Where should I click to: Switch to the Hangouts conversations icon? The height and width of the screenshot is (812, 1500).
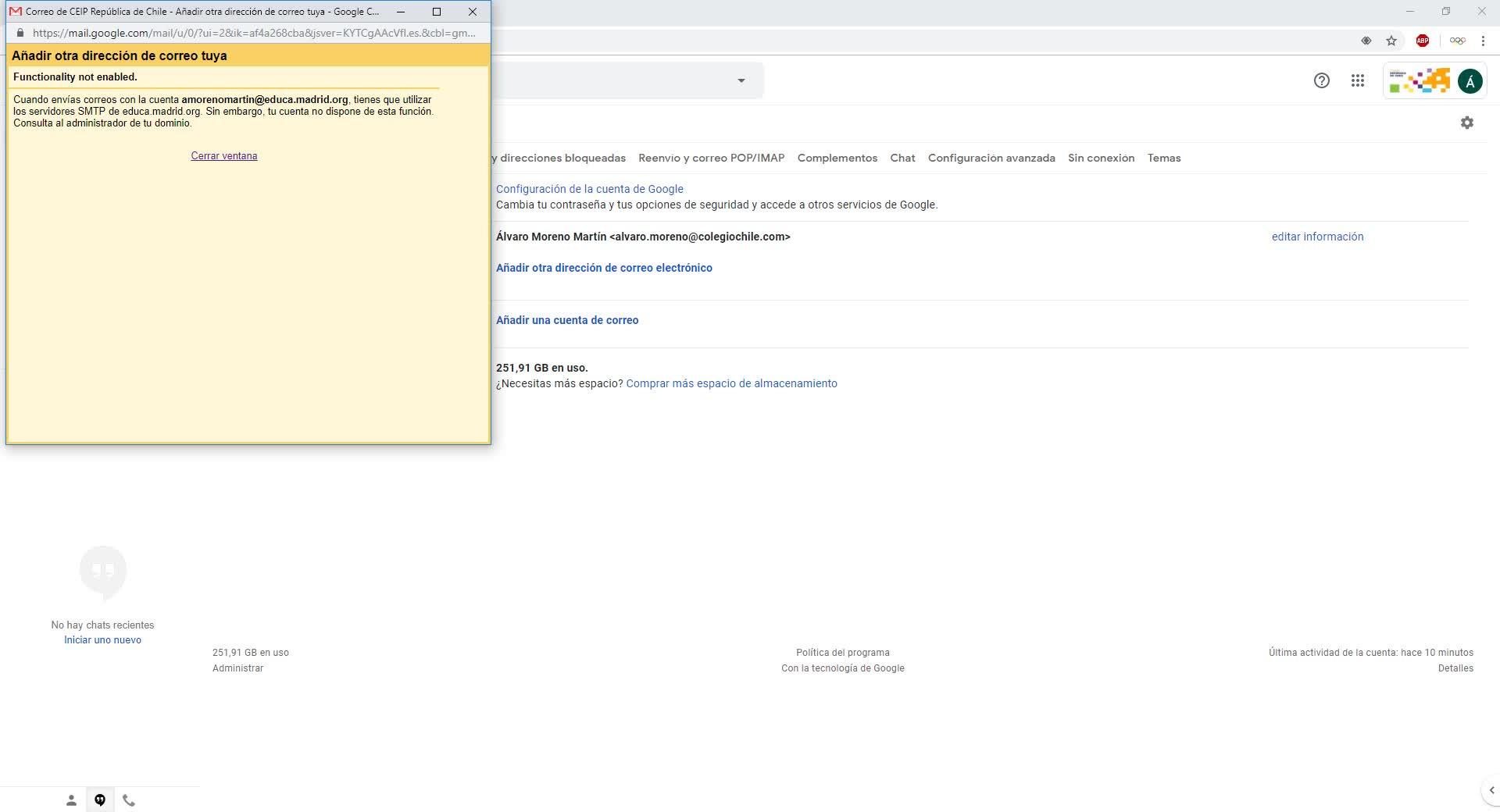pos(100,800)
